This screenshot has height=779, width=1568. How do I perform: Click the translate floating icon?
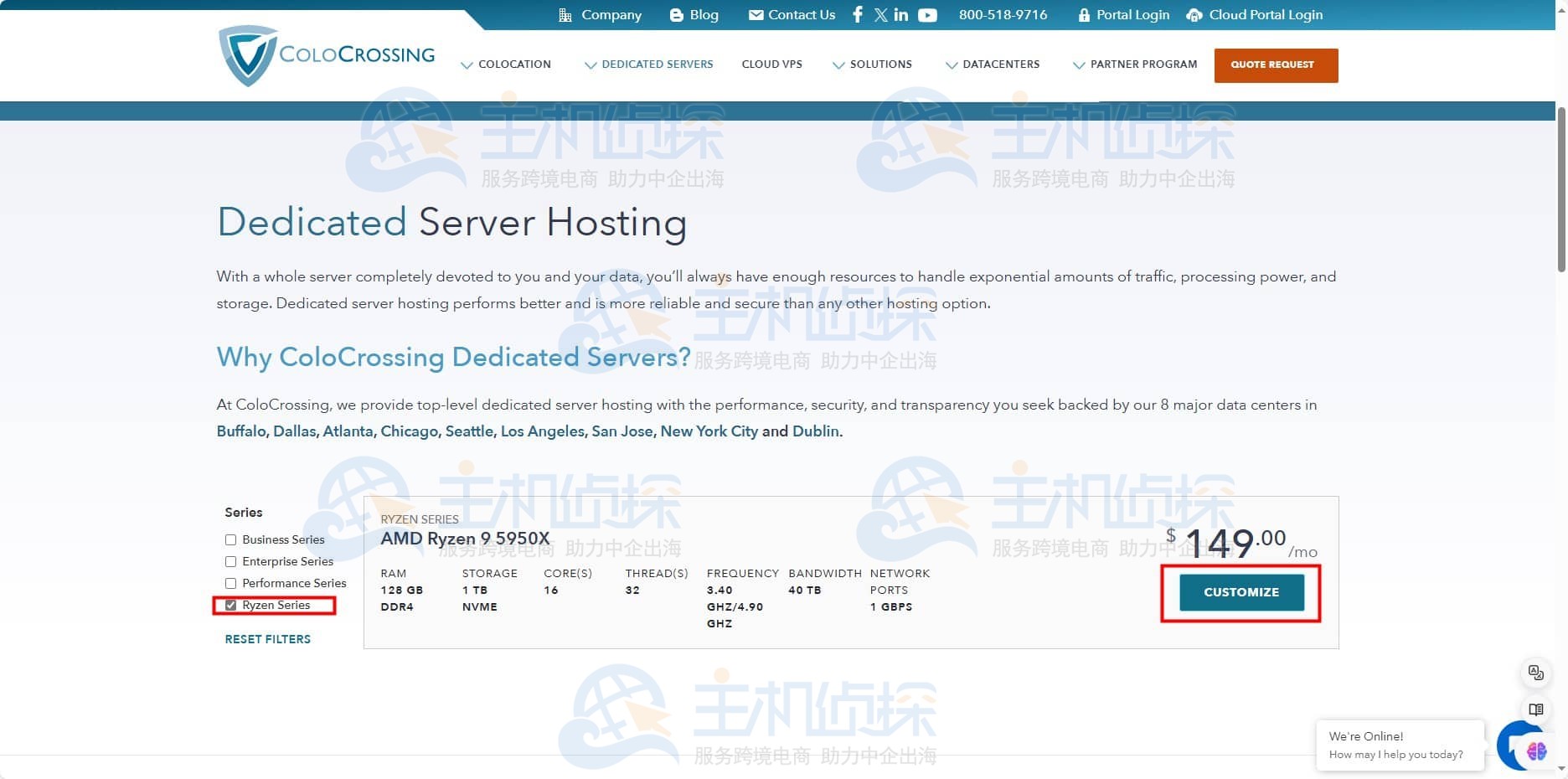(x=1536, y=673)
